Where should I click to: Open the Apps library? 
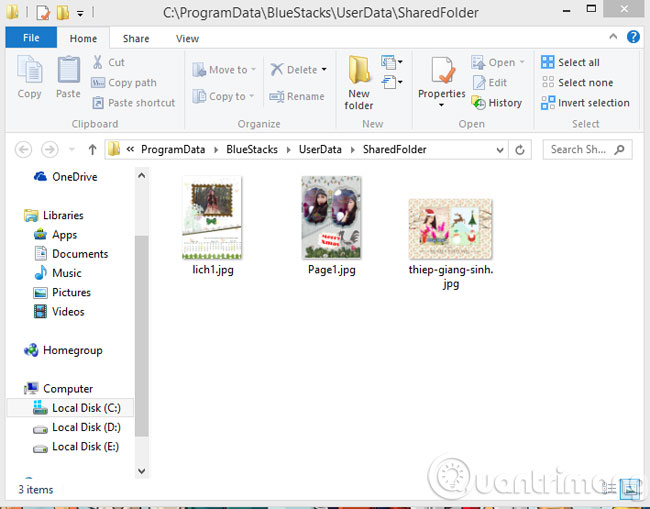coord(55,235)
